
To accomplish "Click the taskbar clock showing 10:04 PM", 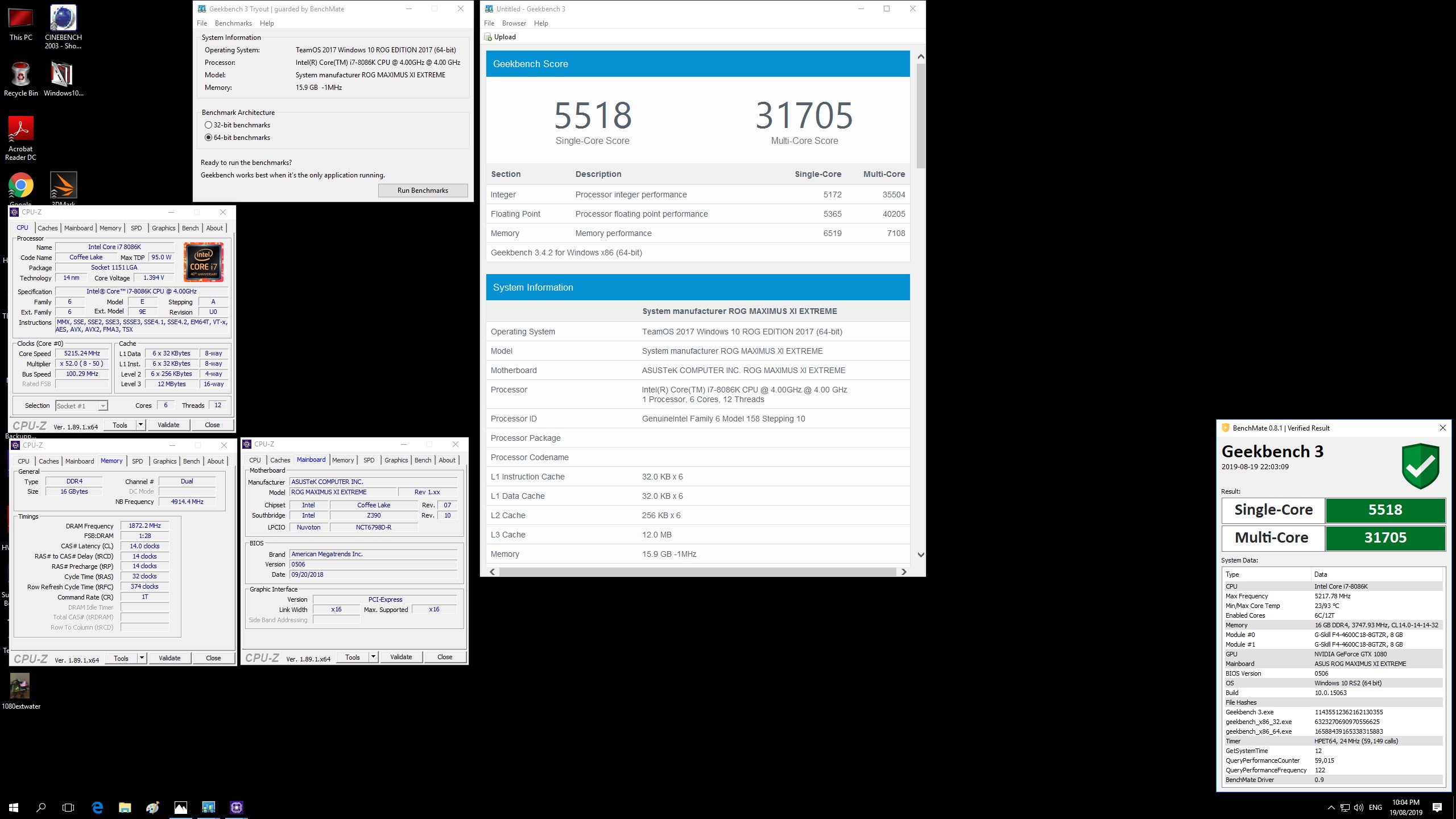I will [1406, 808].
